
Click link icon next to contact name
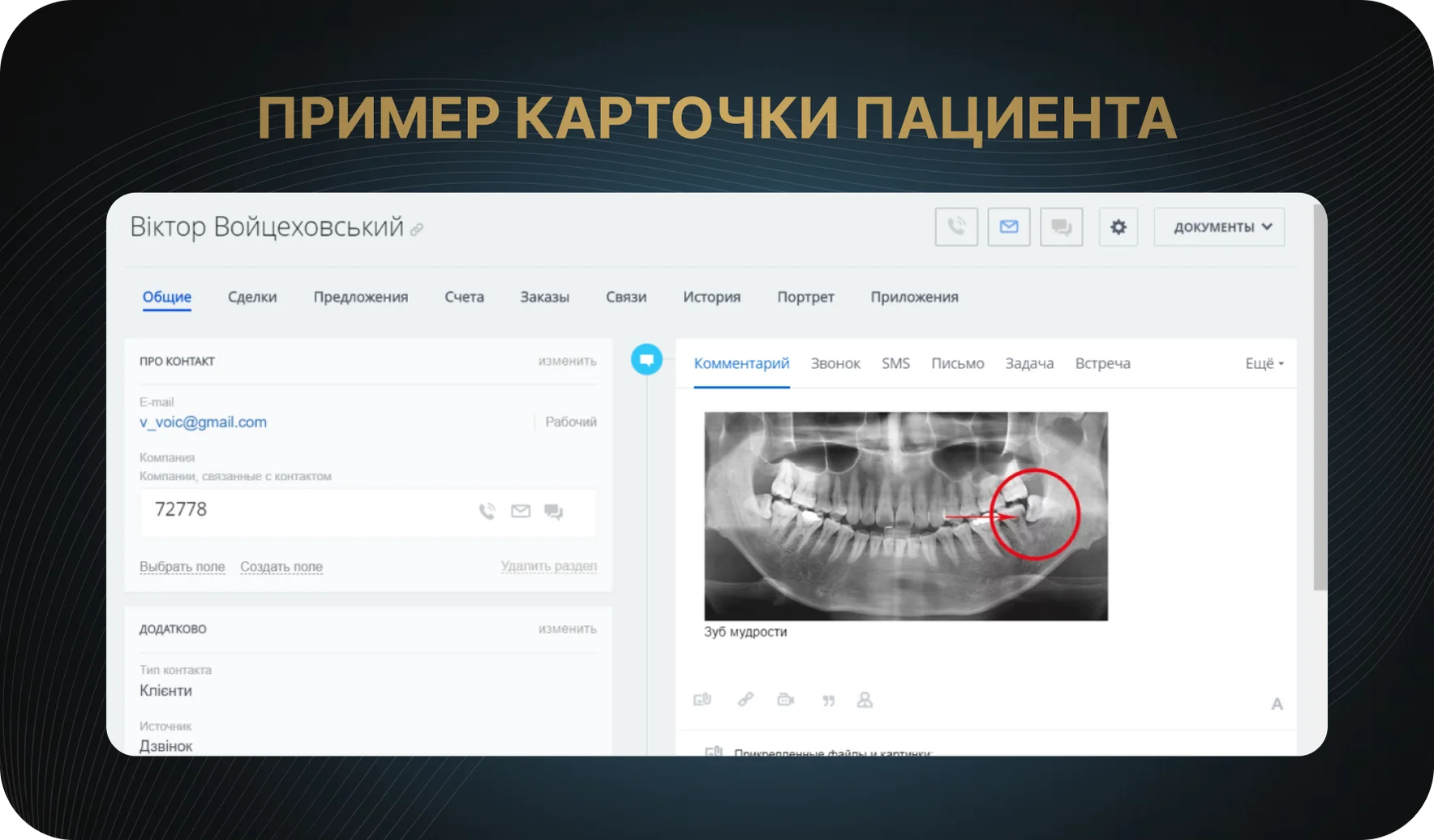[x=417, y=229]
